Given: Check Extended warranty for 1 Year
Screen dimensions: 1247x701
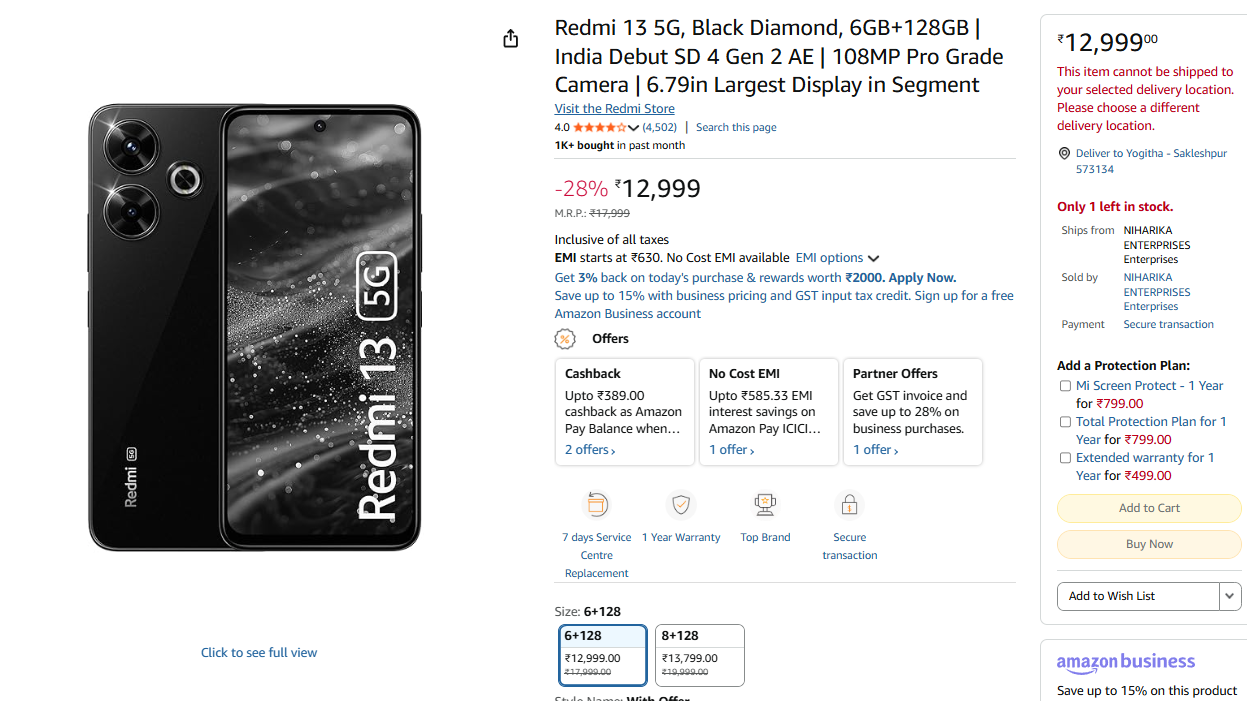Looking at the screenshot, I should click(1065, 458).
